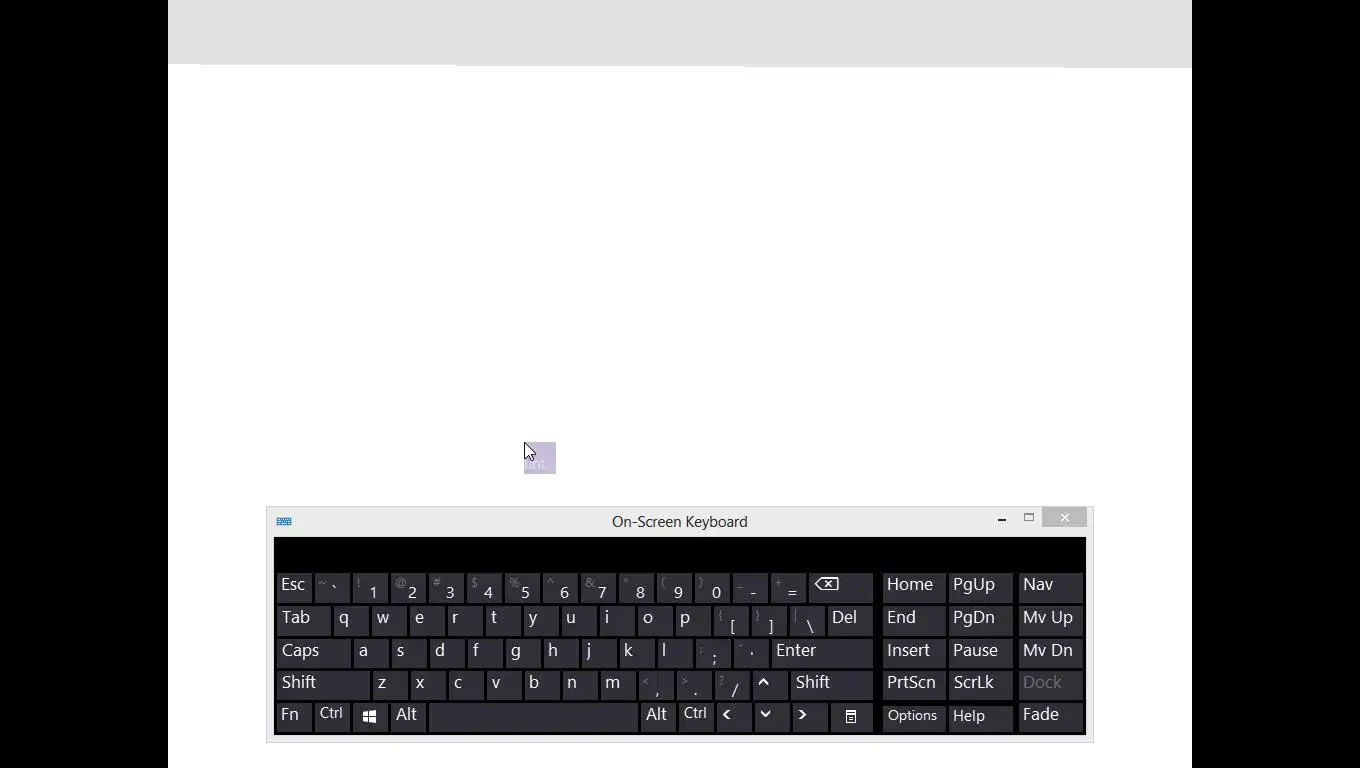Toggle the left Shift key
Viewport: 1360px width, 768px height.
pyautogui.click(x=323, y=684)
